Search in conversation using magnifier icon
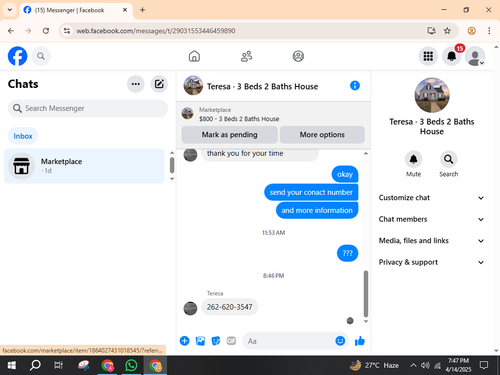Screen dimensions: 500x375 click(x=448, y=159)
